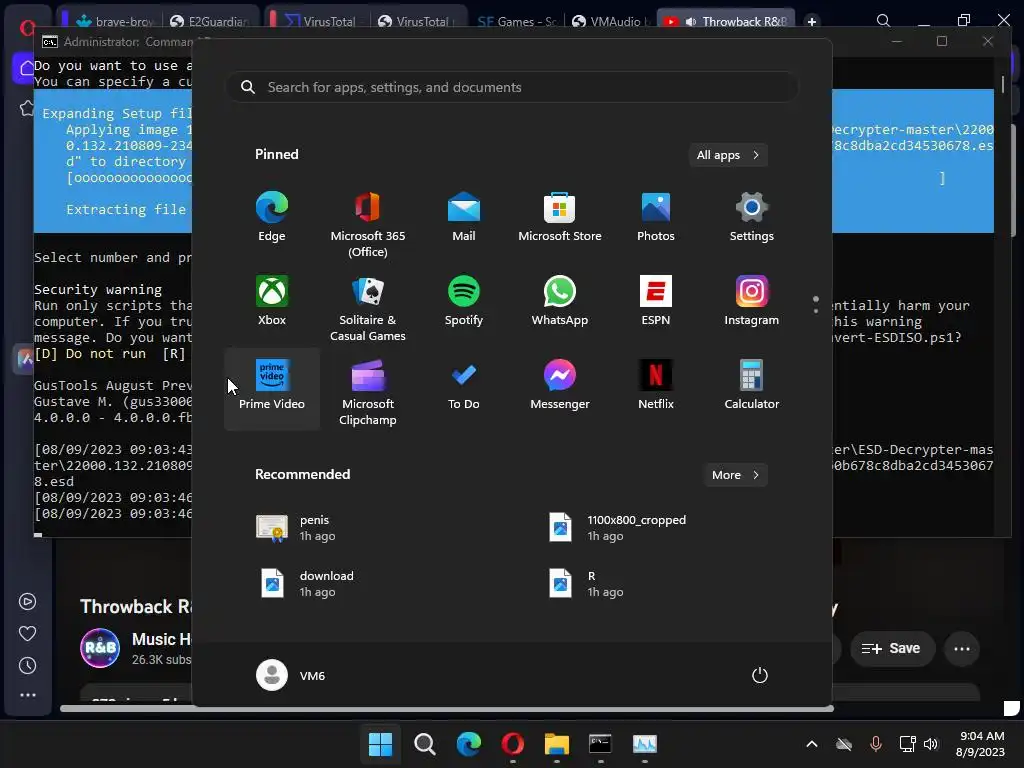The image size is (1024, 768).
Task: Launch Microsoft Clipchamp
Action: (368, 392)
